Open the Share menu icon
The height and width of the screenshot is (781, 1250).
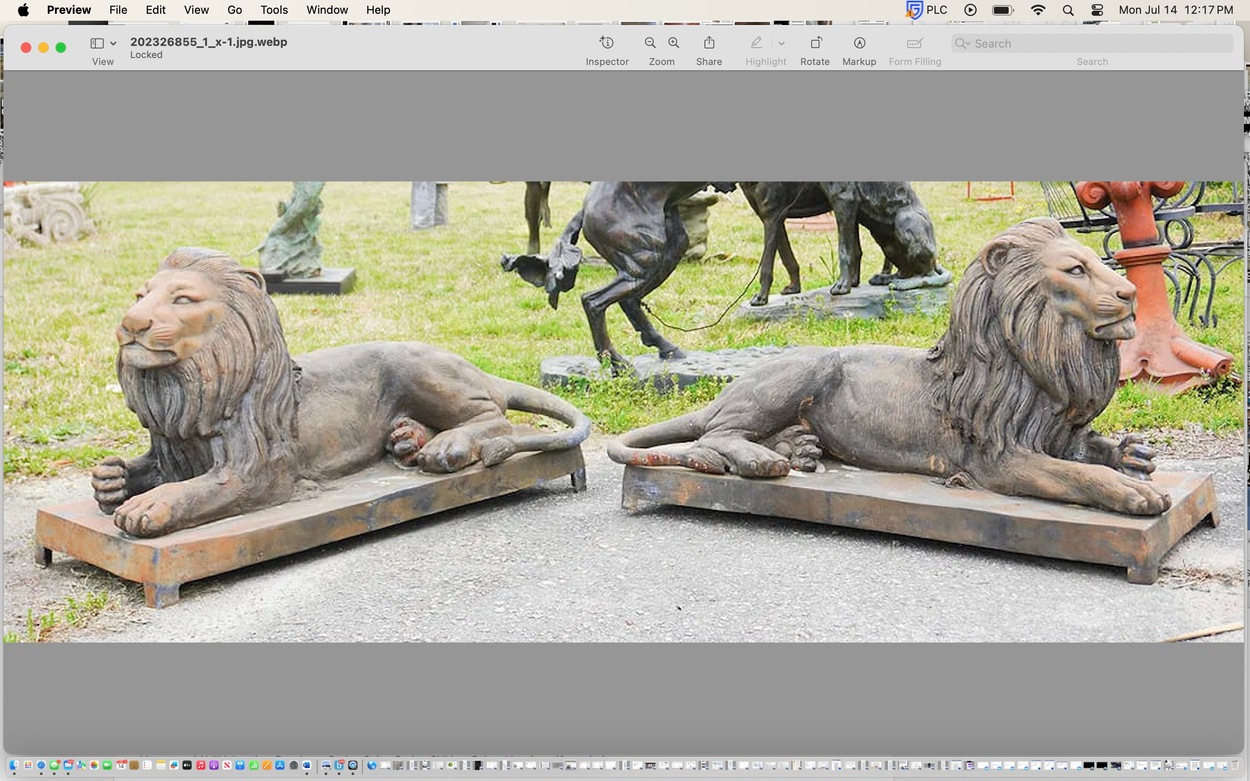click(x=709, y=43)
